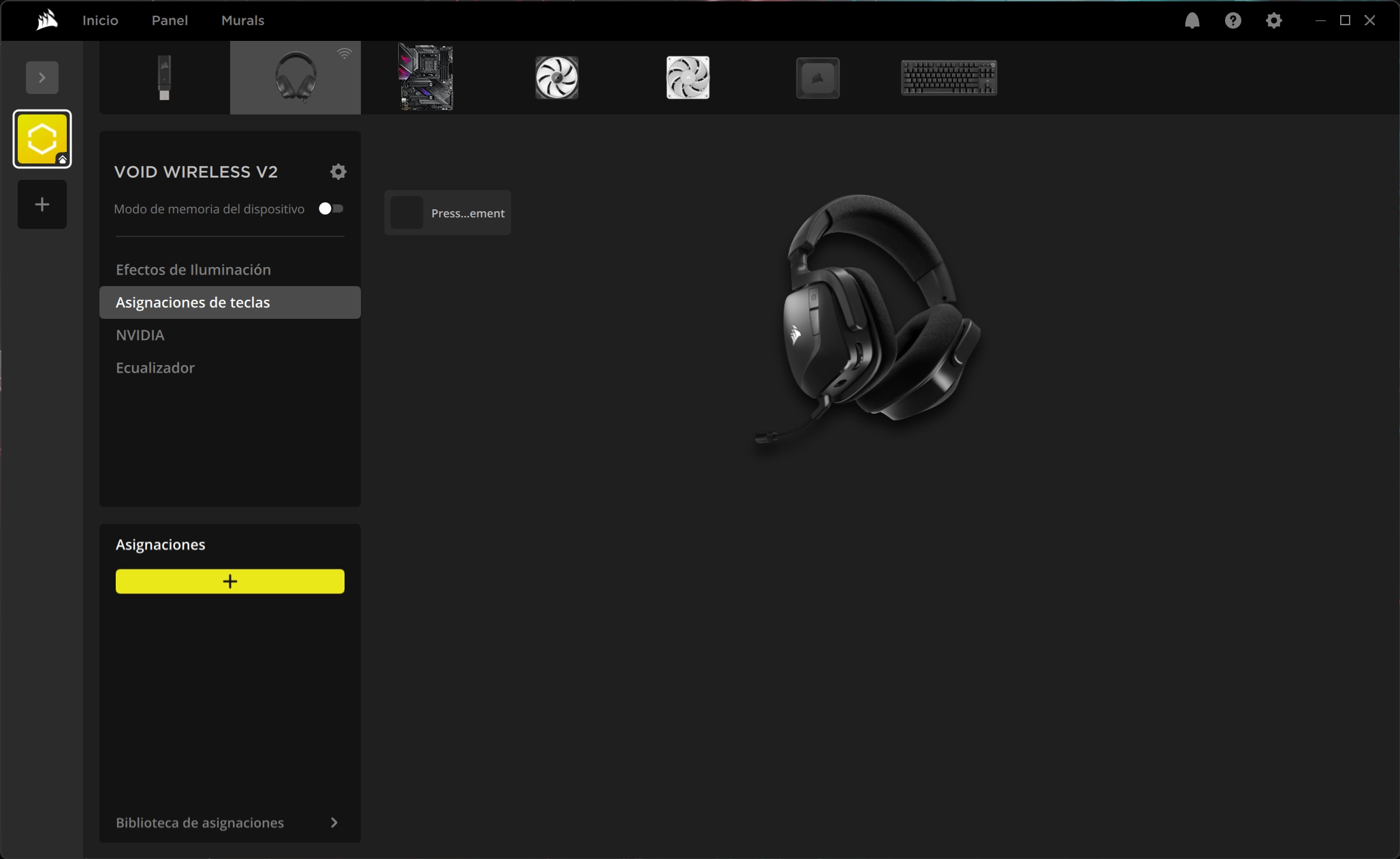Open Asignaciones de teclas section

tap(230, 302)
